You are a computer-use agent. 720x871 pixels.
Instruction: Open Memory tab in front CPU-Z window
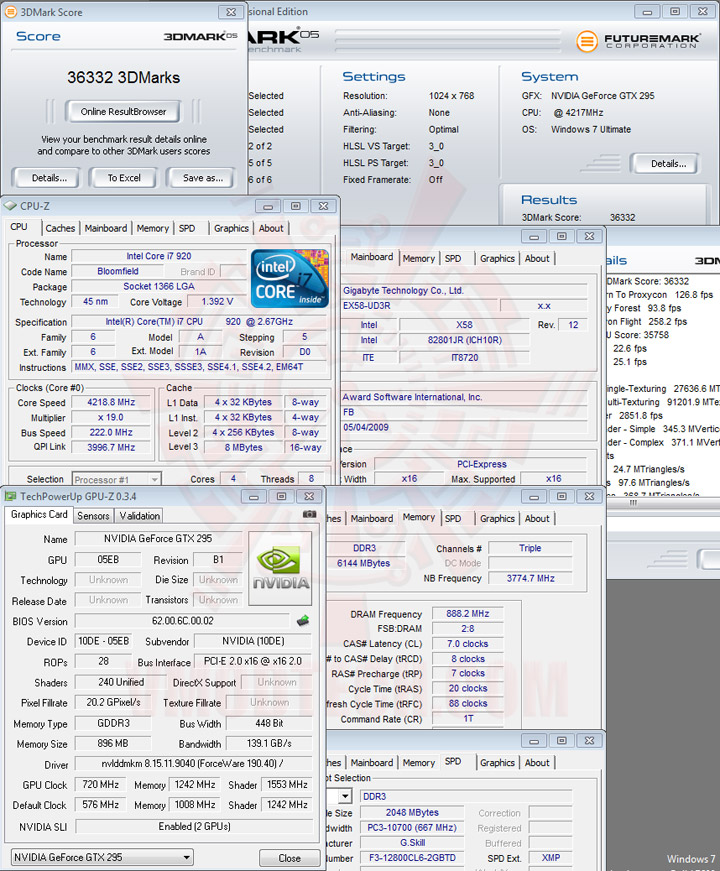(152, 228)
